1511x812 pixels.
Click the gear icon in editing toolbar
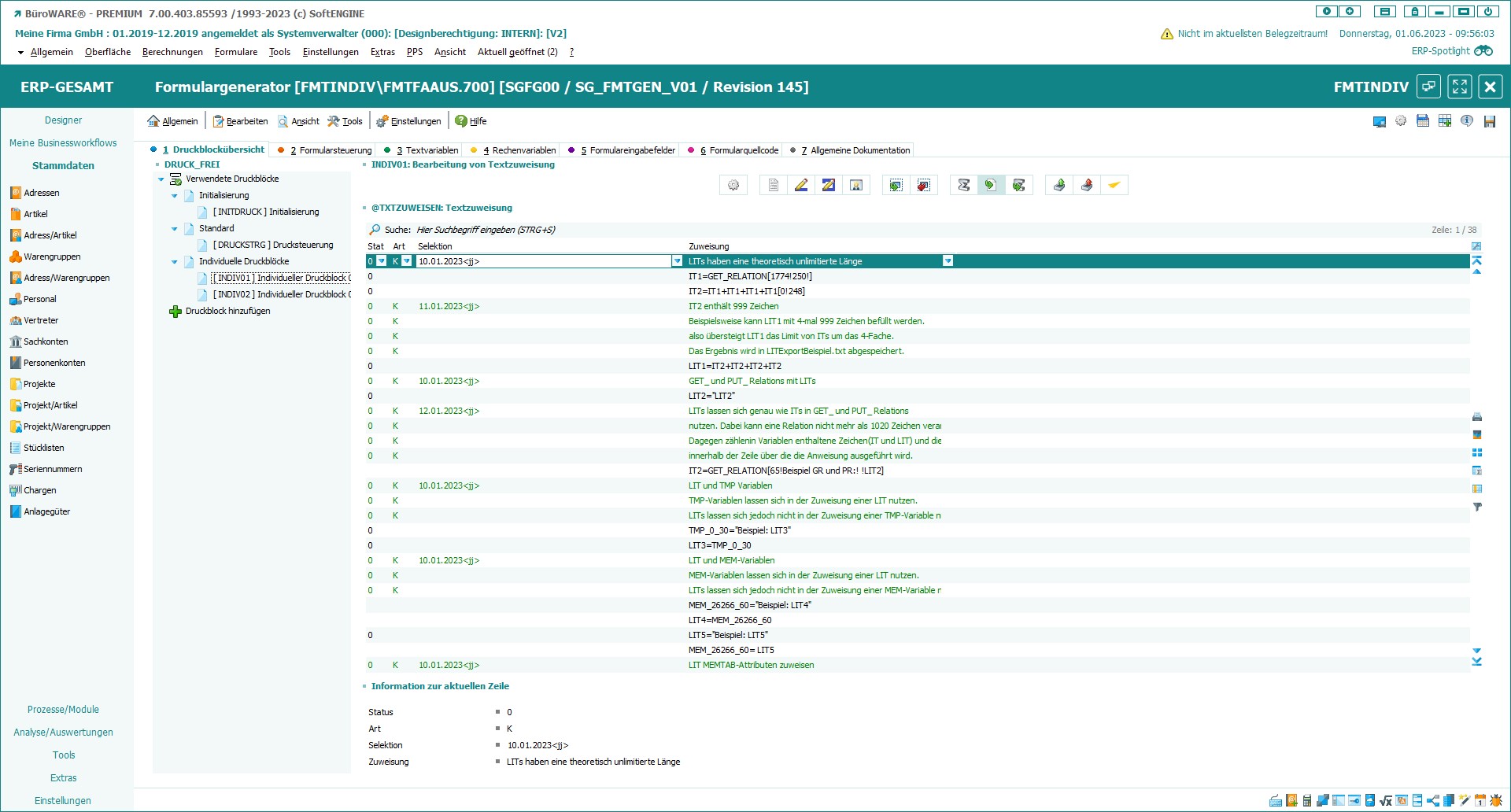coord(733,186)
